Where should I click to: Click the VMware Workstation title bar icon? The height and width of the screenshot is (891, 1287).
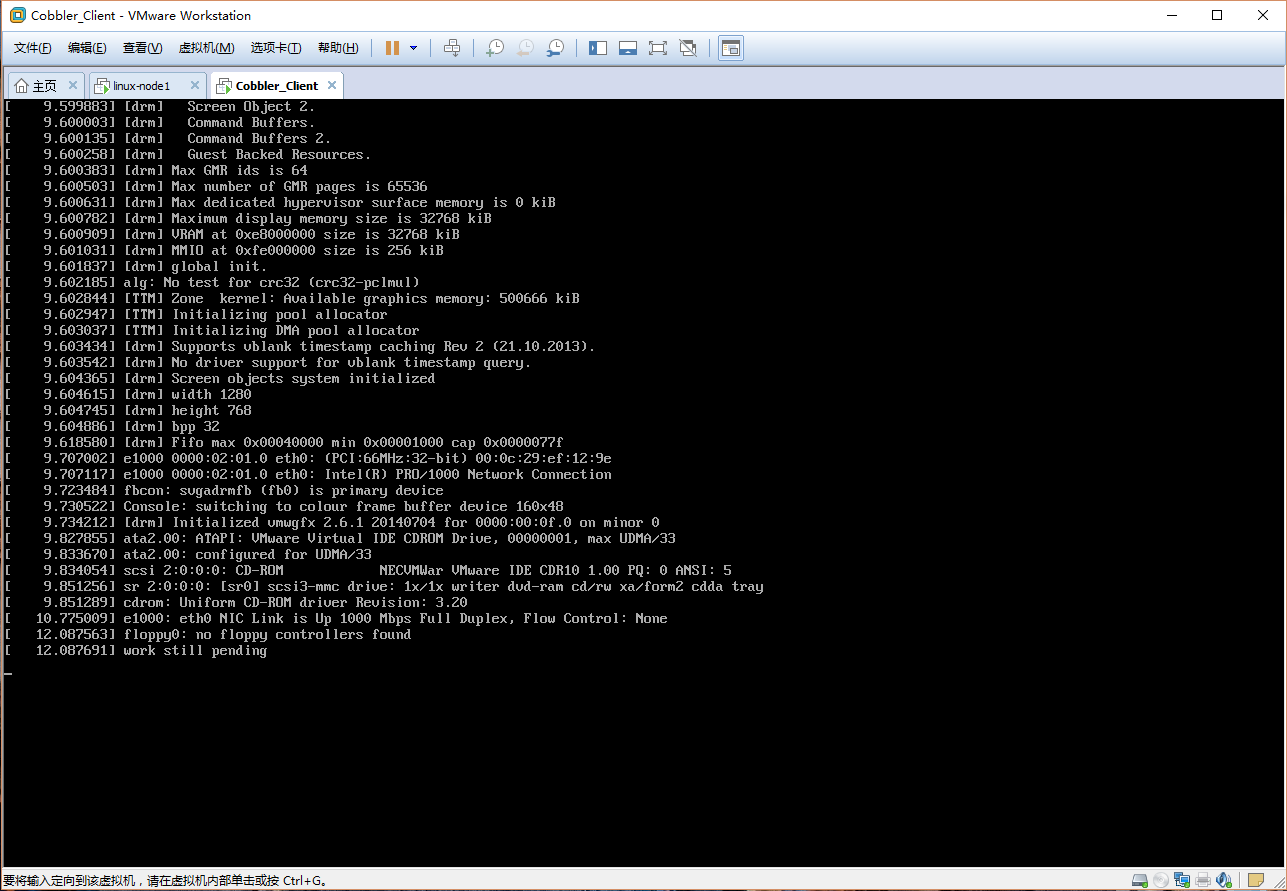coord(17,15)
